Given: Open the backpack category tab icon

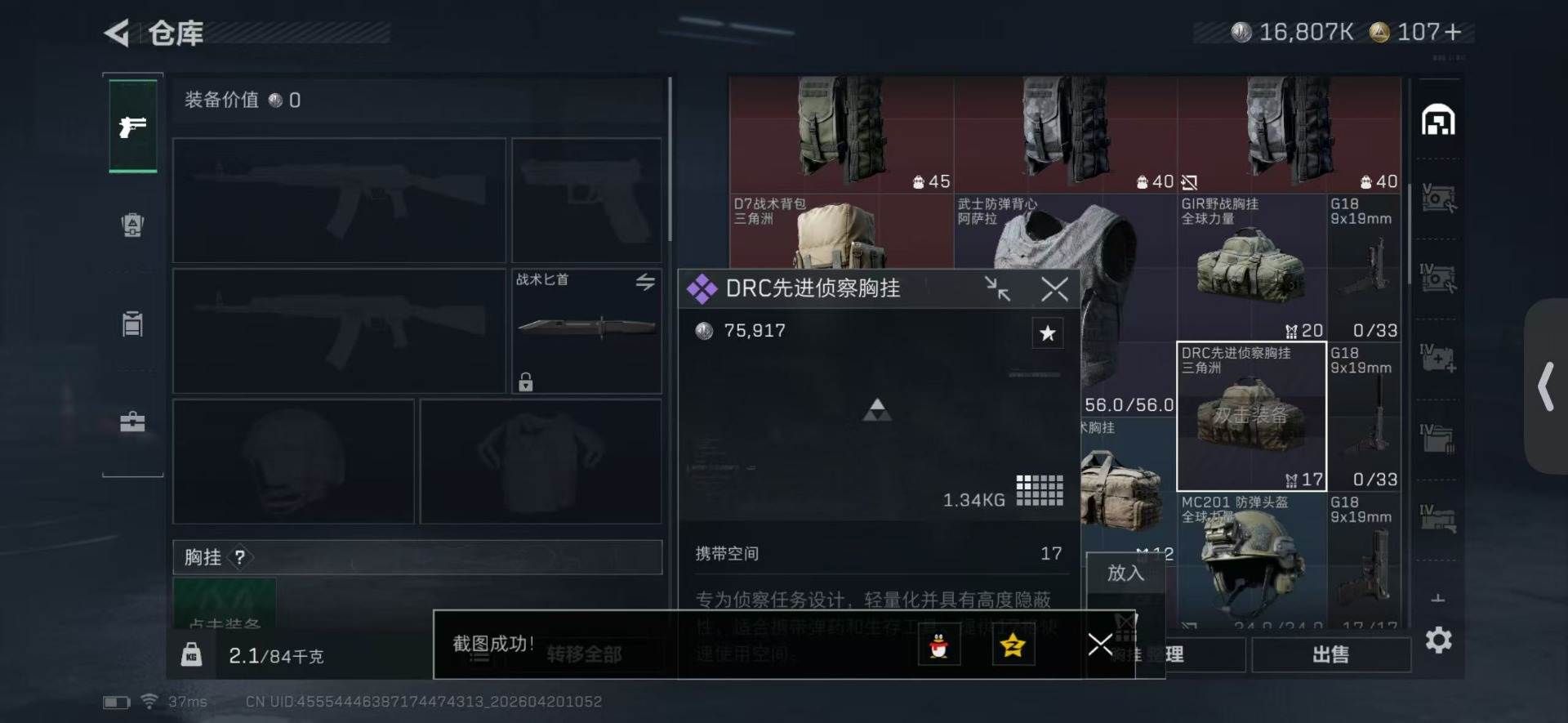Looking at the screenshot, I should click(x=132, y=225).
